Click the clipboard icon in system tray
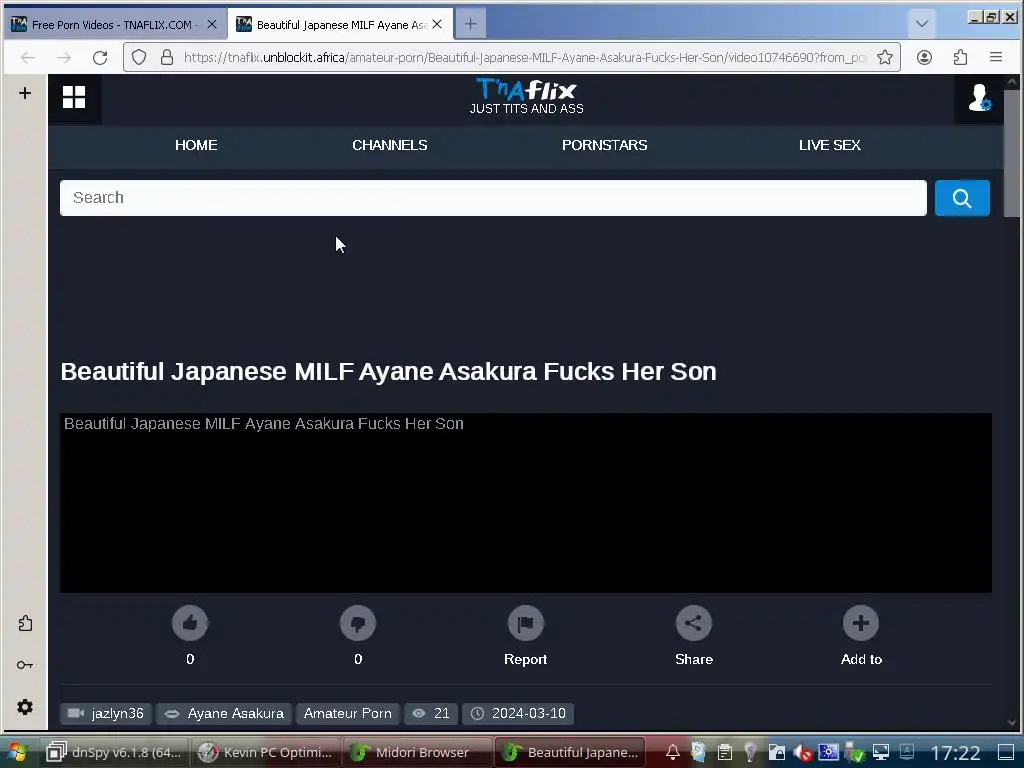This screenshot has width=1024, height=768. (724, 752)
